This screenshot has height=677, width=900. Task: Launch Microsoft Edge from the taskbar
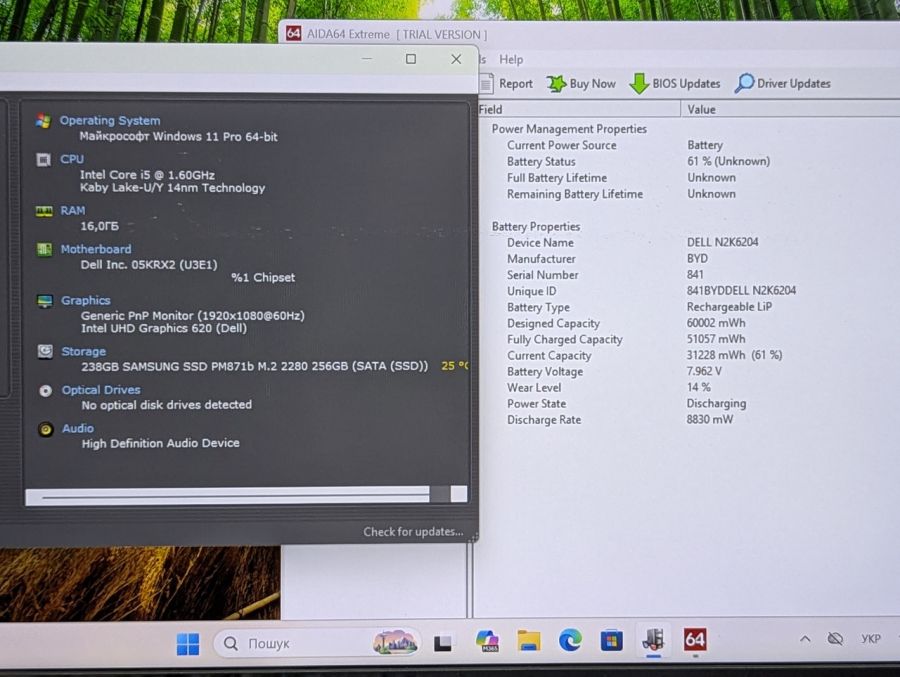point(570,640)
